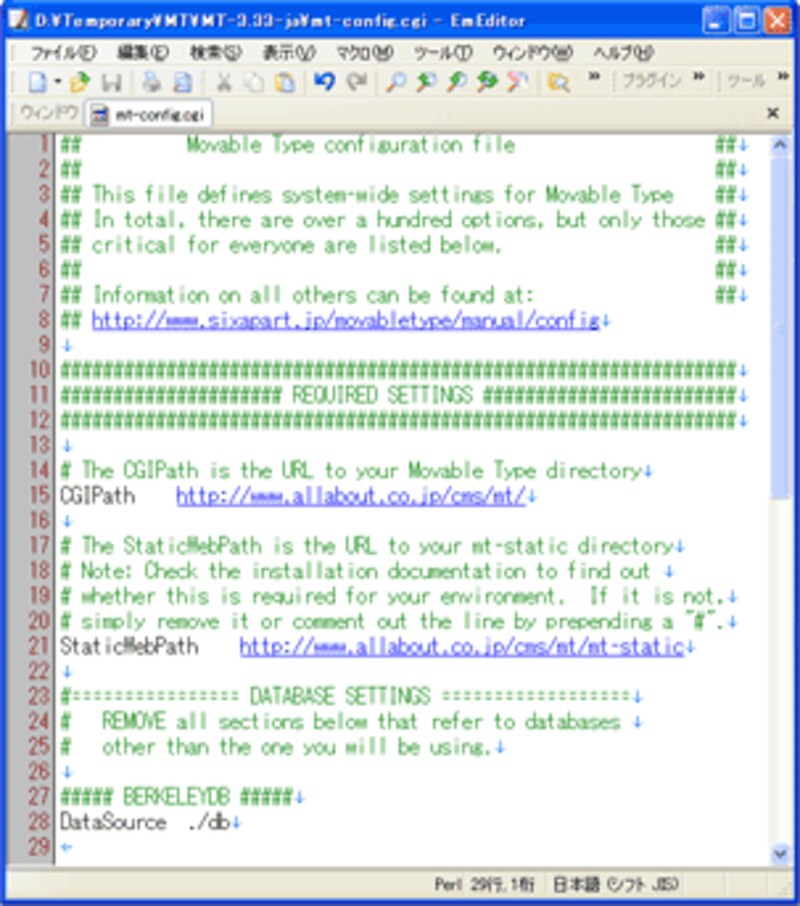800x906 pixels.
Task: Click the BERKELEYDB comment on line 27
Action: point(177,797)
